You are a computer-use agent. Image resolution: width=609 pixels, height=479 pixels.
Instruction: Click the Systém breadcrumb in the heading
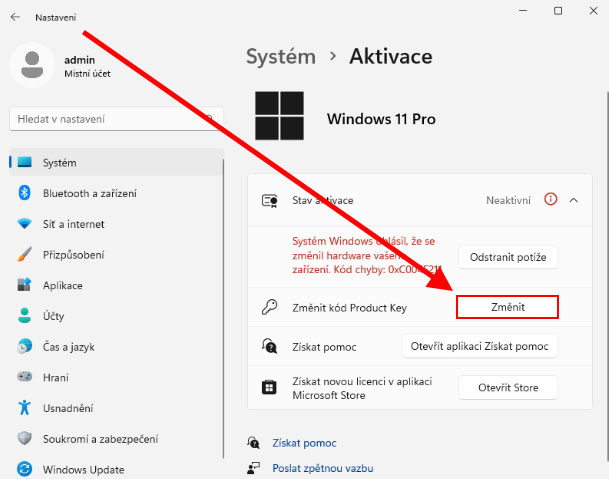click(x=281, y=57)
